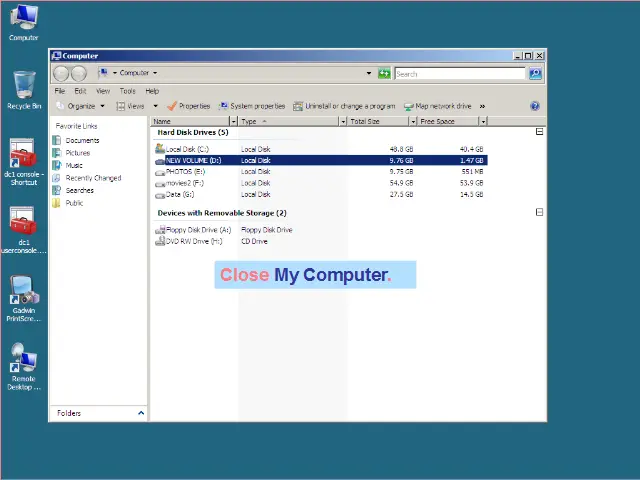
Task: Show more toolbar commands chevron
Action: click(482, 106)
